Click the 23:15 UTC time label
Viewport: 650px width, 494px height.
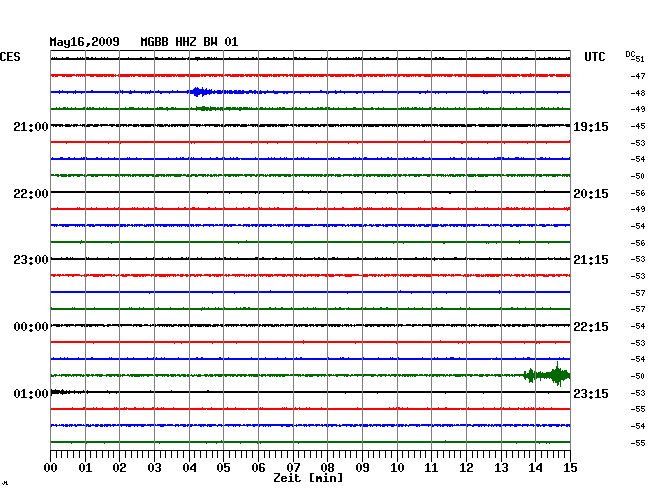591,393
